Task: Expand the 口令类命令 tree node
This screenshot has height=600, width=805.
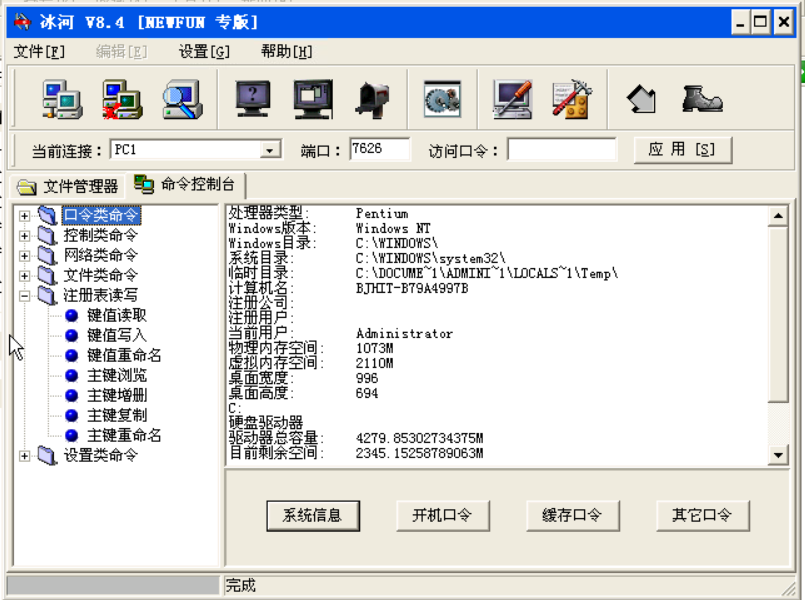Action: click(24, 216)
